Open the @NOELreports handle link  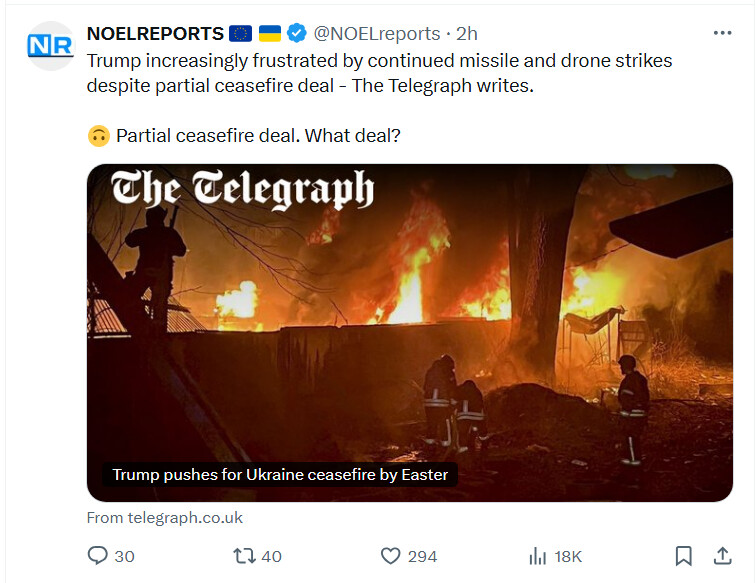pyautogui.click(x=377, y=34)
